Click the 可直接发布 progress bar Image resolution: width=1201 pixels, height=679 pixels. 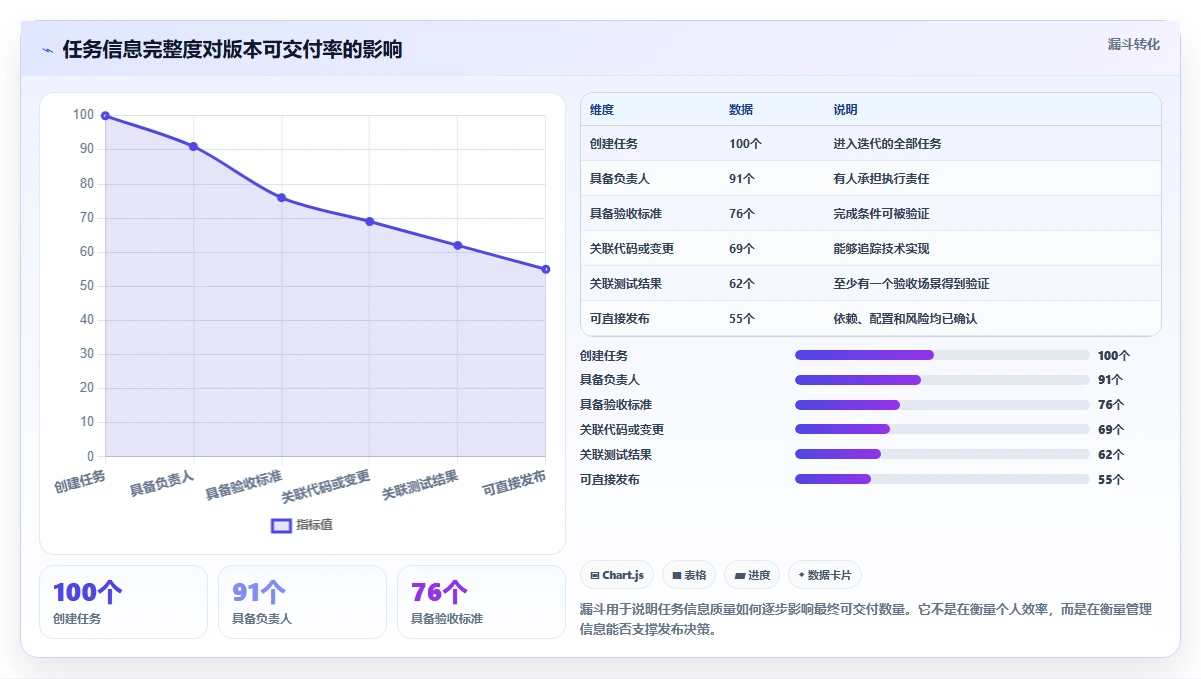point(942,479)
